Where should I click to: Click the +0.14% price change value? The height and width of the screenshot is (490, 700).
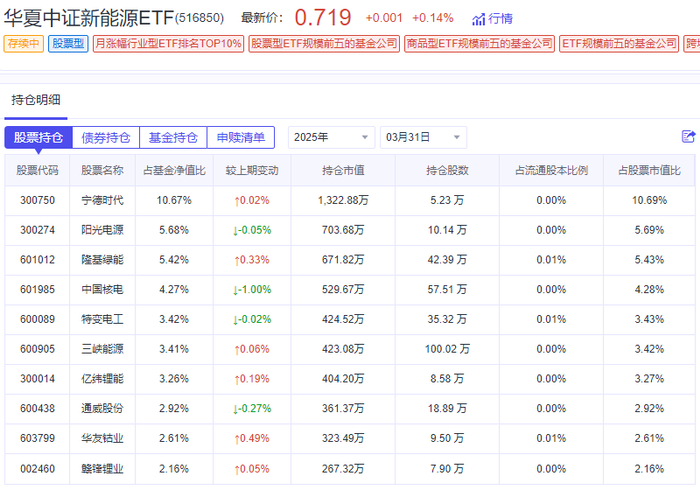[433, 18]
